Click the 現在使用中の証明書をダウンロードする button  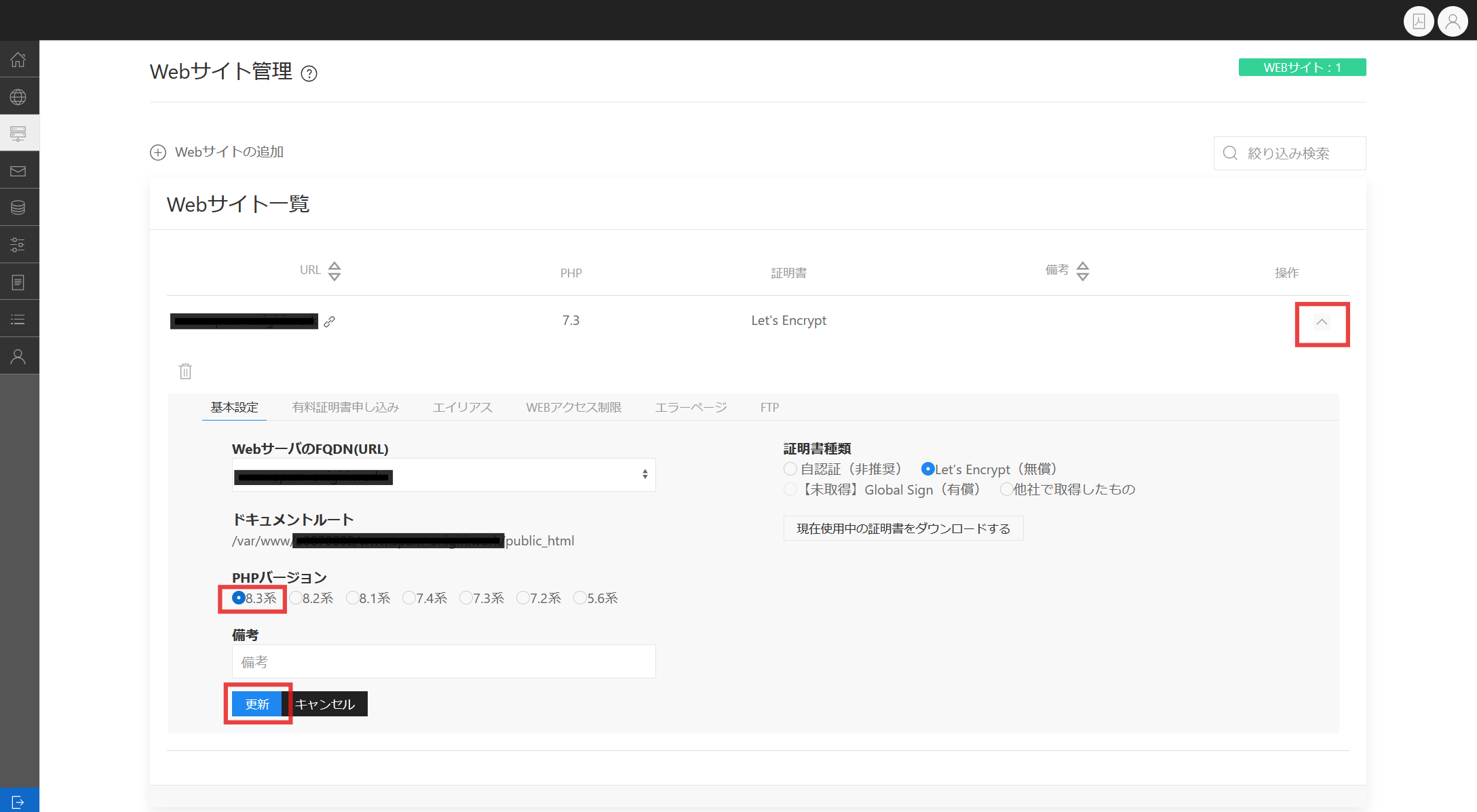(x=903, y=528)
